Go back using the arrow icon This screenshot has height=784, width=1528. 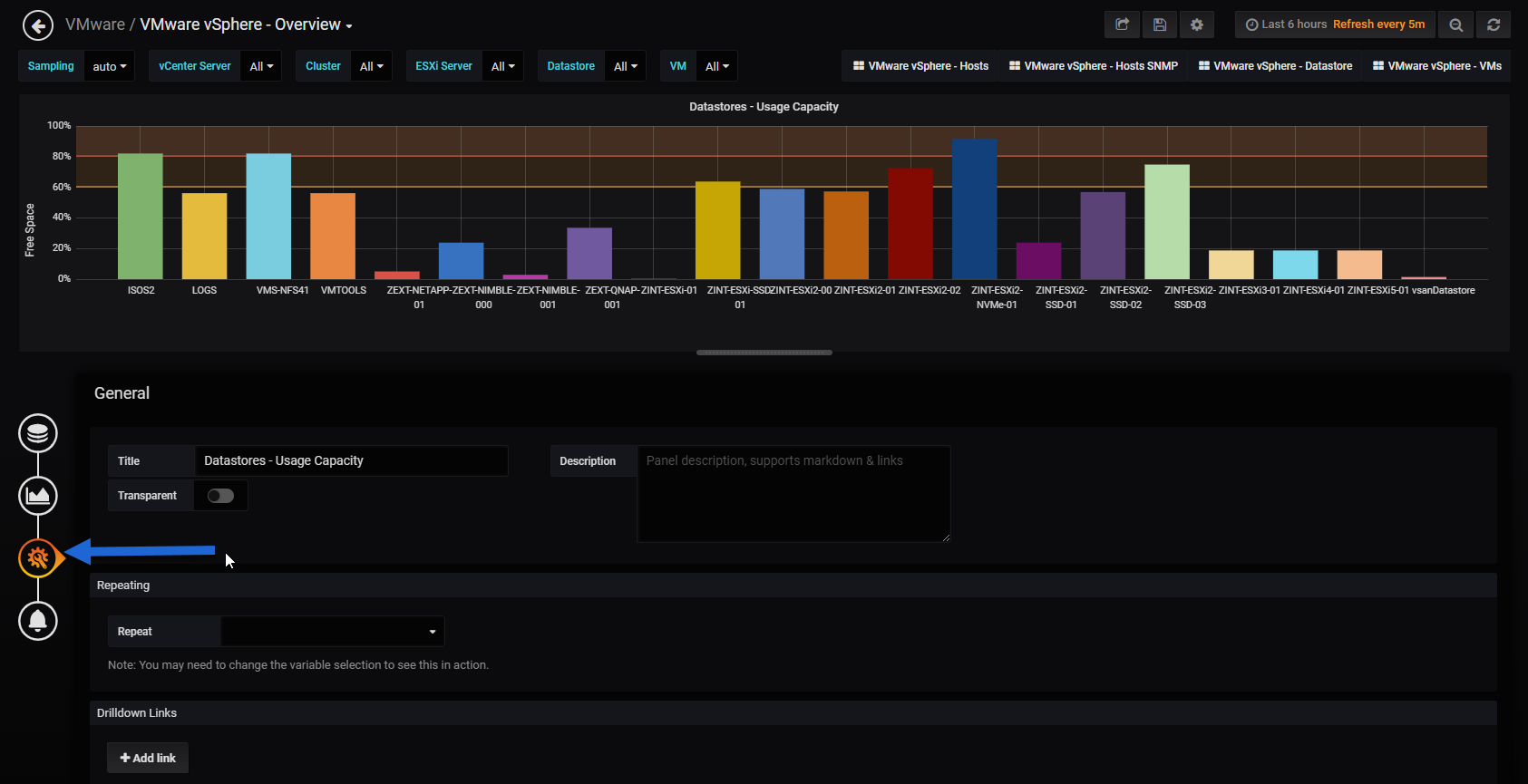pos(38,25)
